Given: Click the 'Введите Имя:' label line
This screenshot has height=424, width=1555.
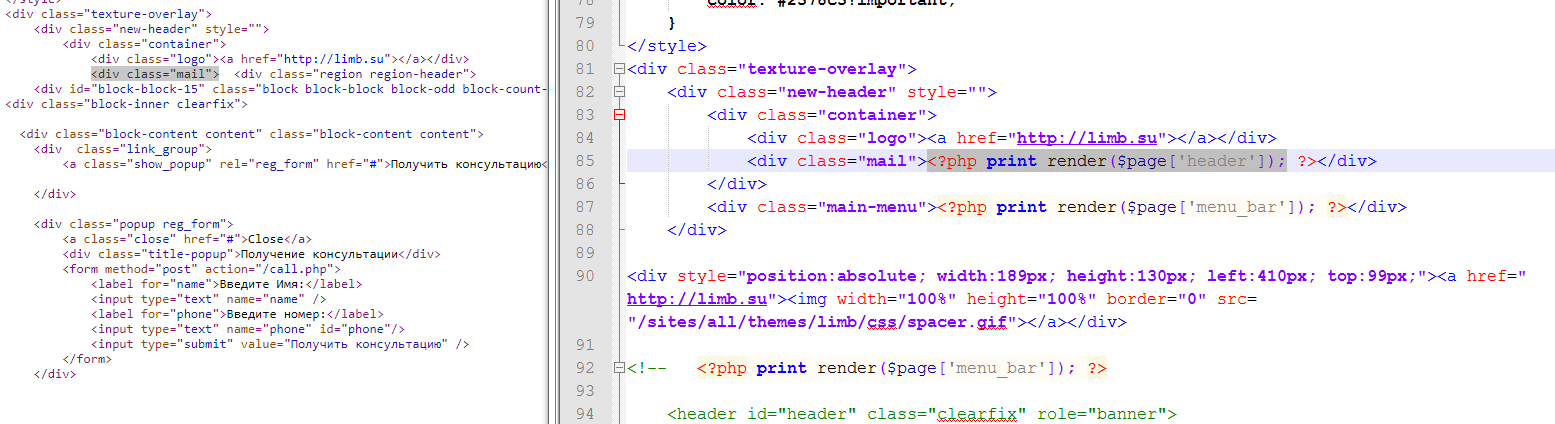Looking at the screenshot, I should [x=226, y=284].
